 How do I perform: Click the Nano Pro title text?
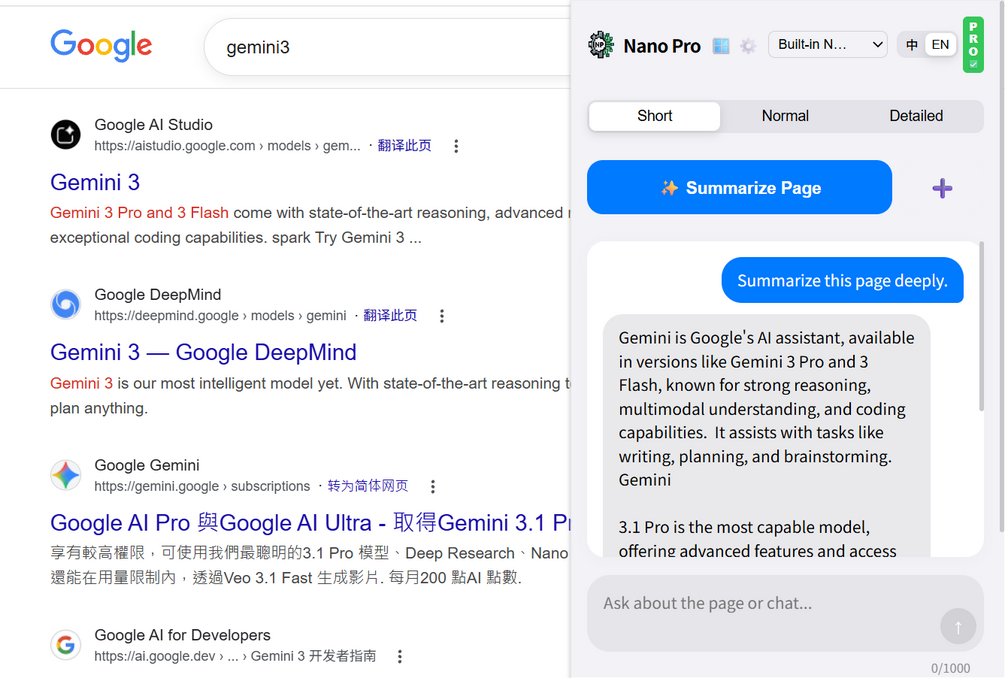click(662, 46)
